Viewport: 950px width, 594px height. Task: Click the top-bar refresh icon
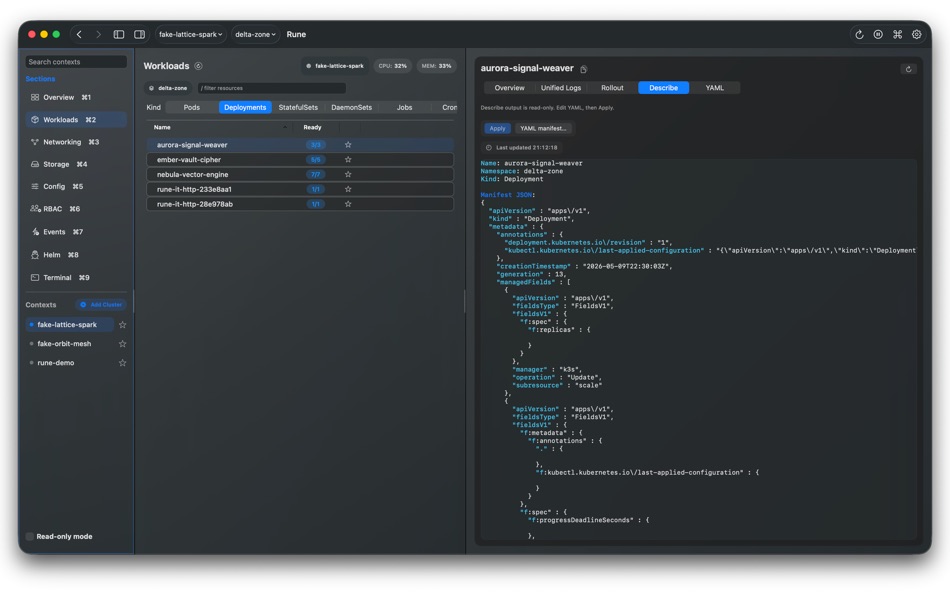859,35
